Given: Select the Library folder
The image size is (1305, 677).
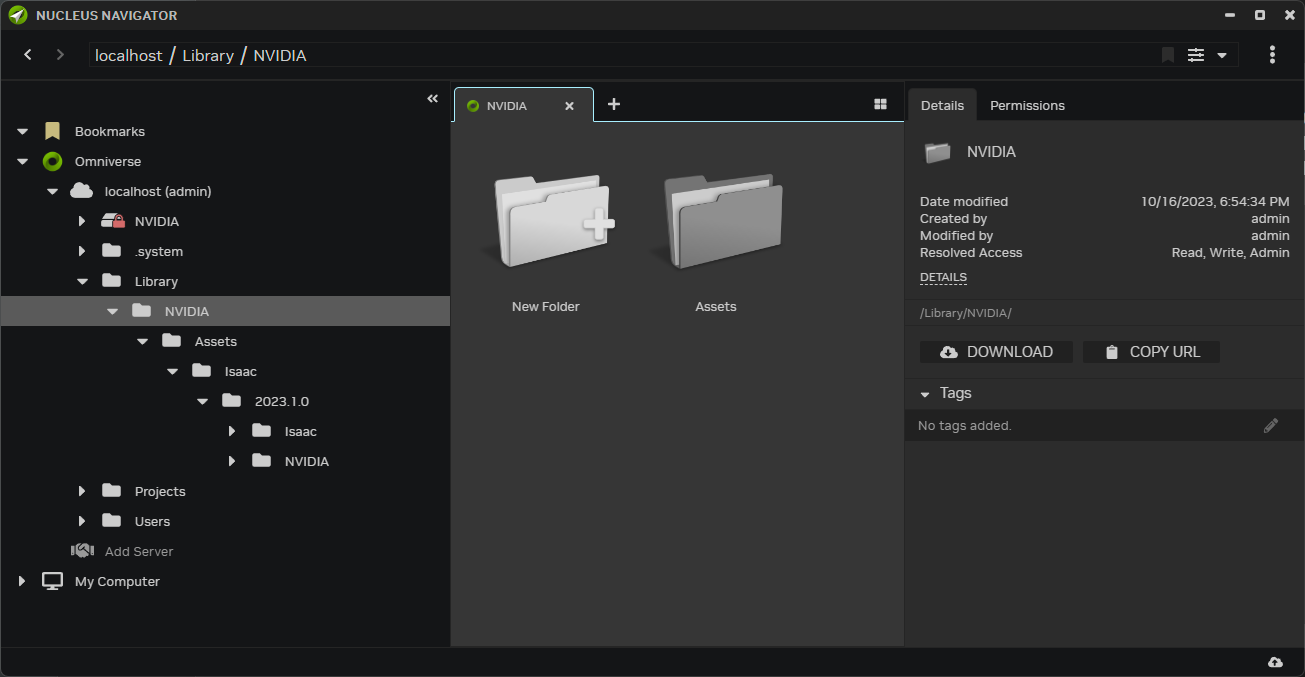Looking at the screenshot, I should click(156, 281).
